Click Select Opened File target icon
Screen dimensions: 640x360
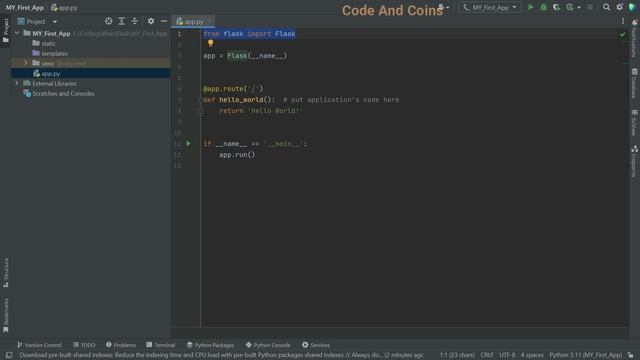[109, 21]
